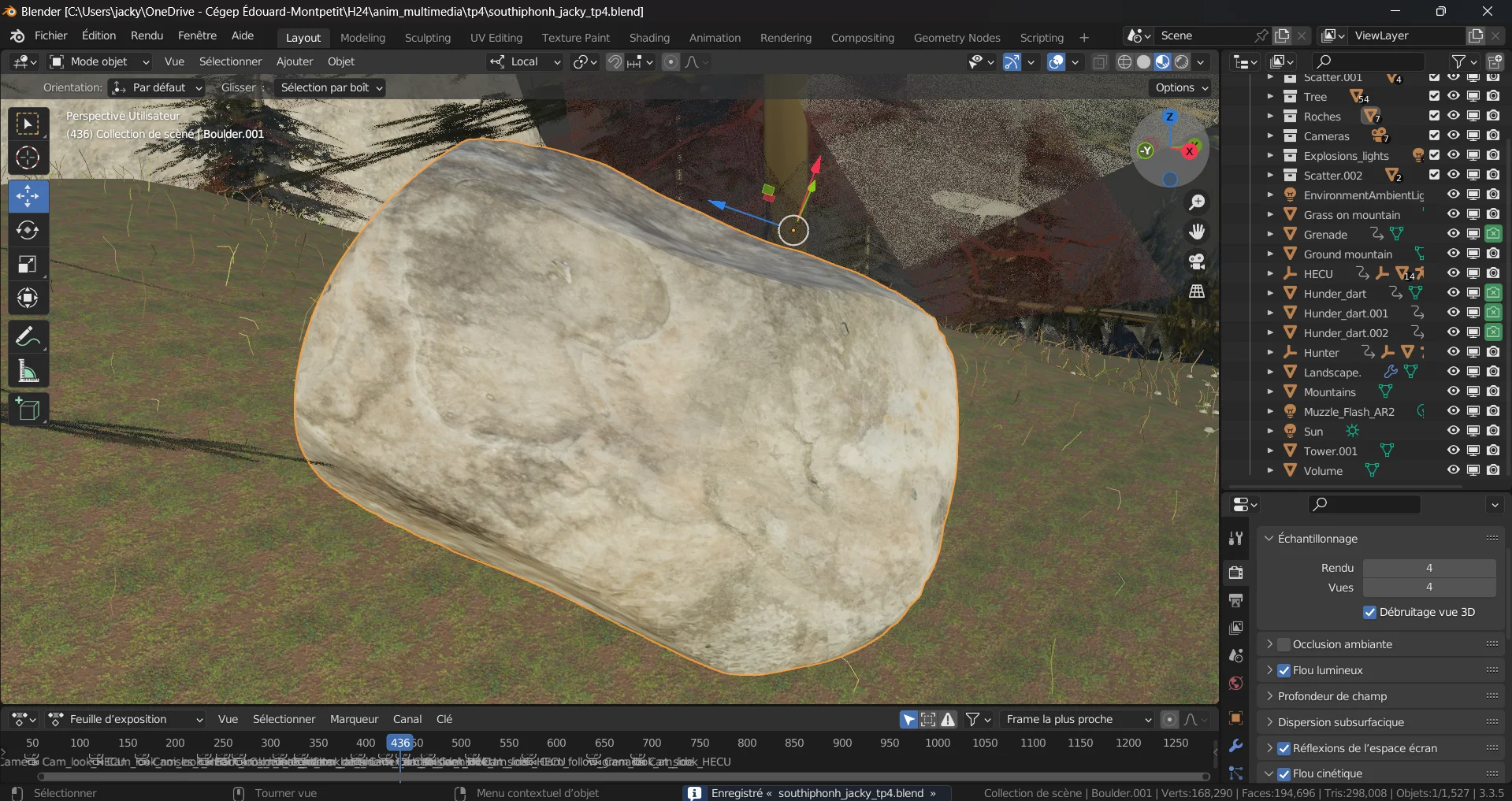
Task: Switch to solid viewport shading
Action: pos(1144,61)
